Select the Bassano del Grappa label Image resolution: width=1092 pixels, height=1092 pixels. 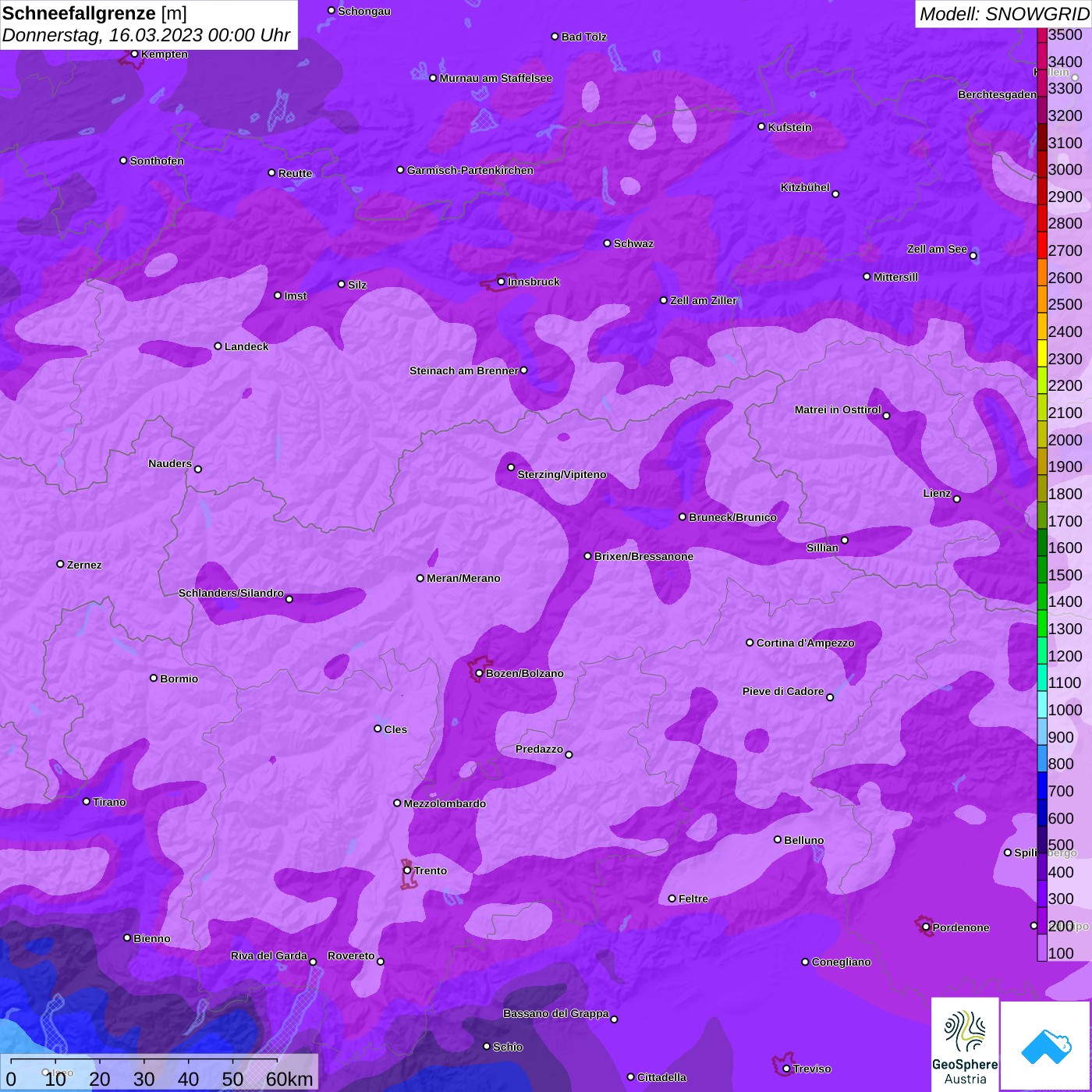point(556,1013)
